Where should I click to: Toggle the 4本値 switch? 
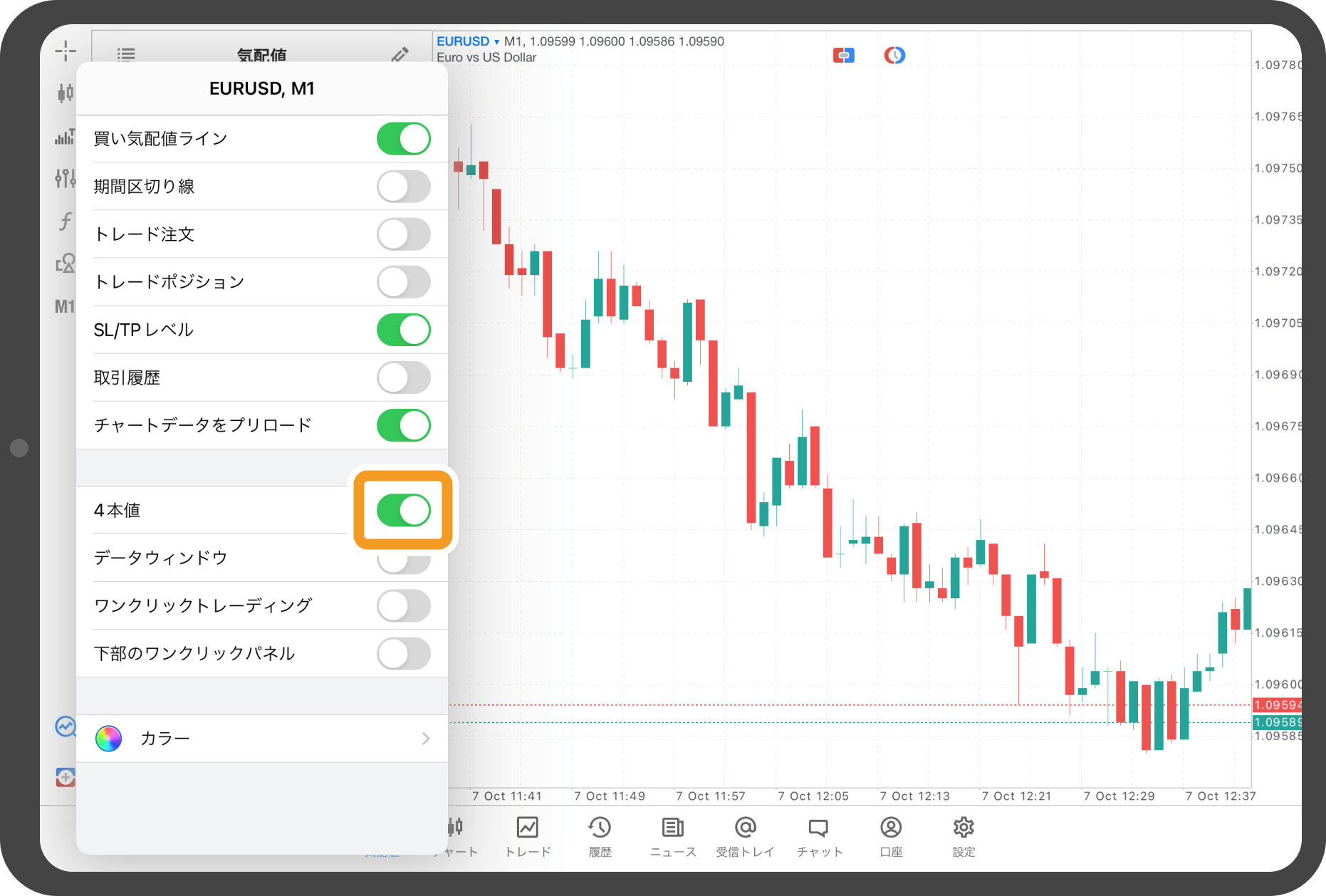pyautogui.click(x=404, y=510)
